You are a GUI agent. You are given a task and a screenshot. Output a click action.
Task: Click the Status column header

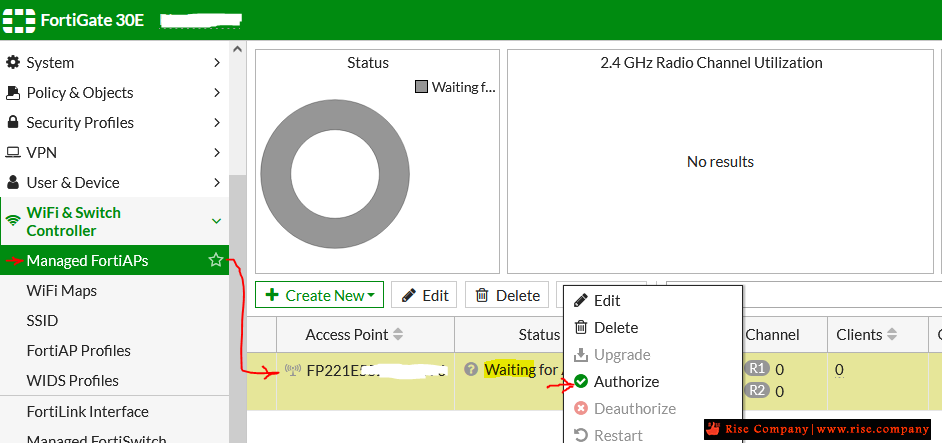[x=539, y=334]
